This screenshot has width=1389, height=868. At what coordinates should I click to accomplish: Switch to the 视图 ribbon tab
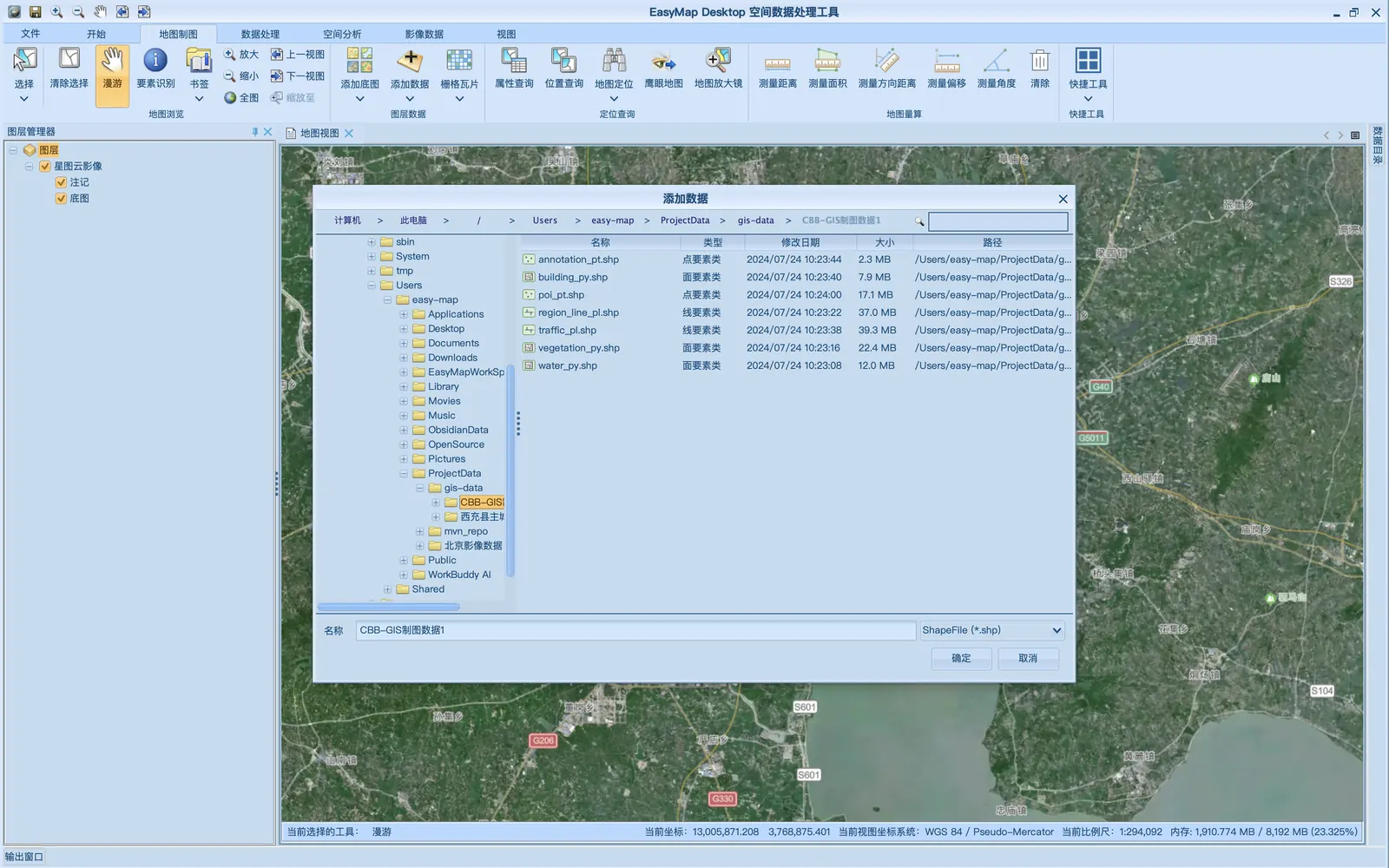506,34
